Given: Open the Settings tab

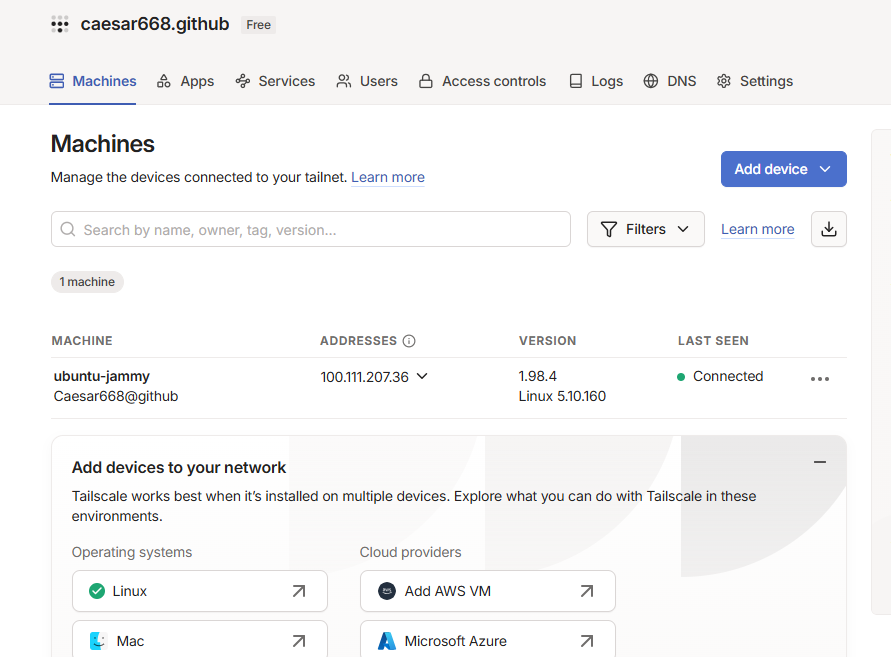Looking at the screenshot, I should (x=755, y=81).
